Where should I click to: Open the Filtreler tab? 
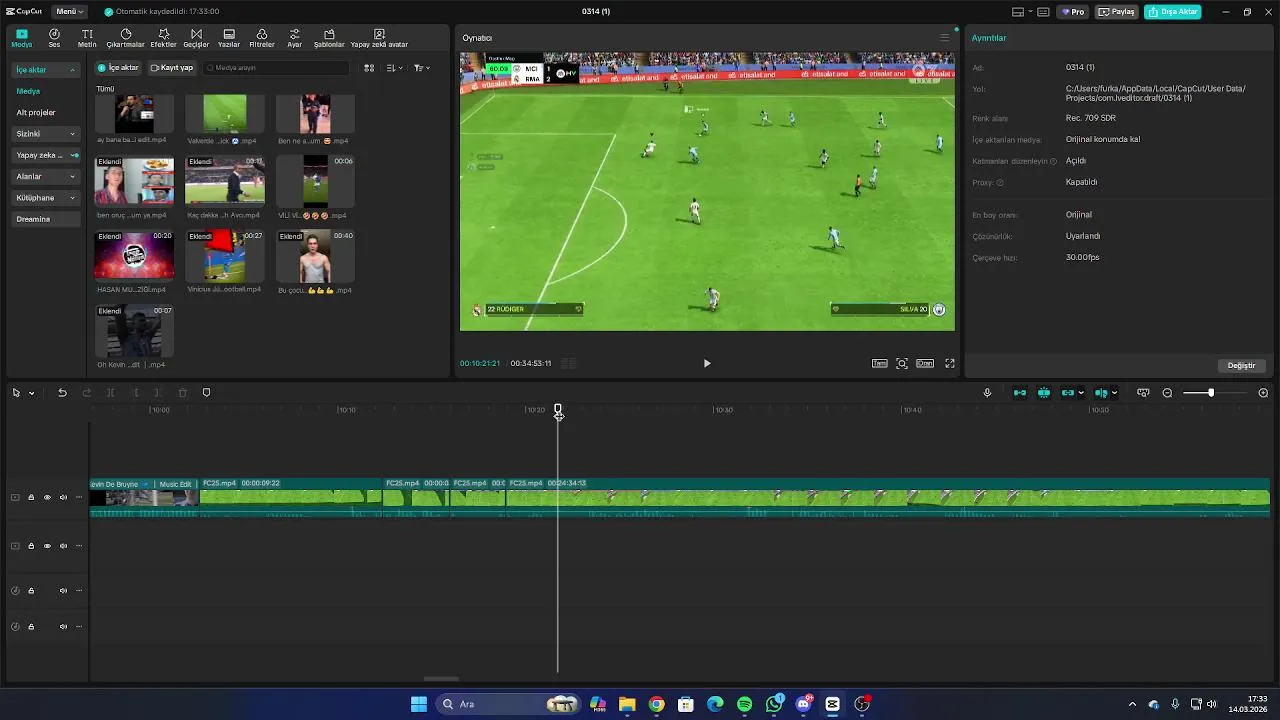pos(262,38)
